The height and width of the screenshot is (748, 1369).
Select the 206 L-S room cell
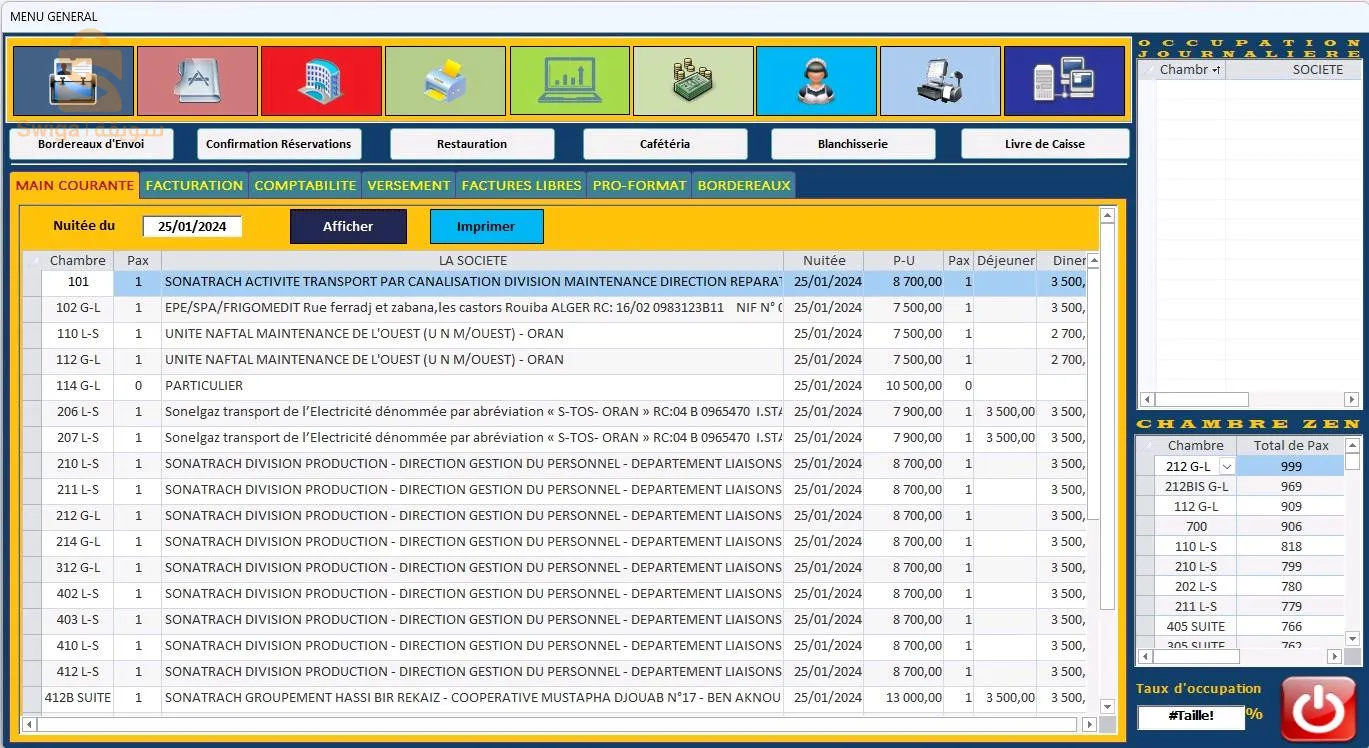[x=78, y=412]
